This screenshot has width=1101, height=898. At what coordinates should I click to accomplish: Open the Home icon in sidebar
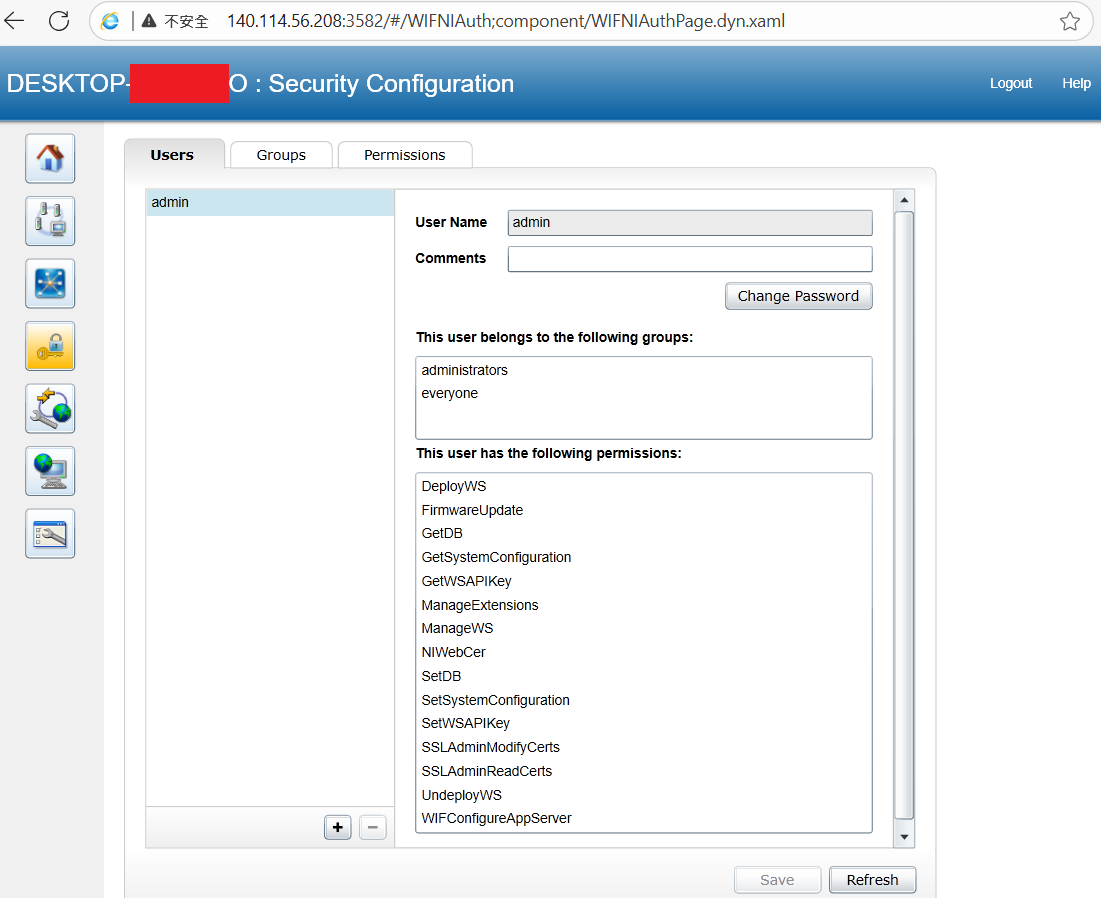50,159
